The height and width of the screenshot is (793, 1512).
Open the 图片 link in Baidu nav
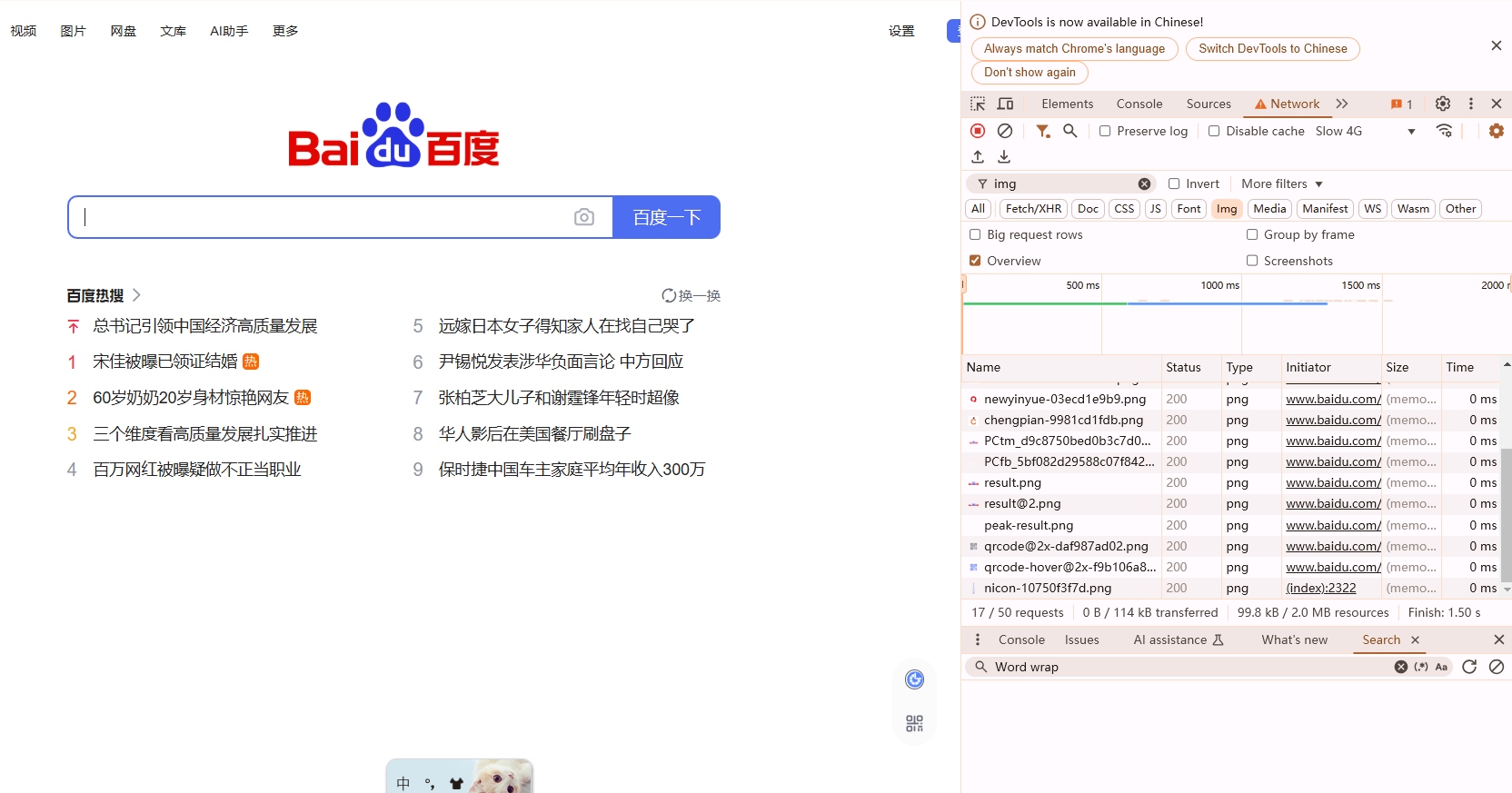(73, 31)
